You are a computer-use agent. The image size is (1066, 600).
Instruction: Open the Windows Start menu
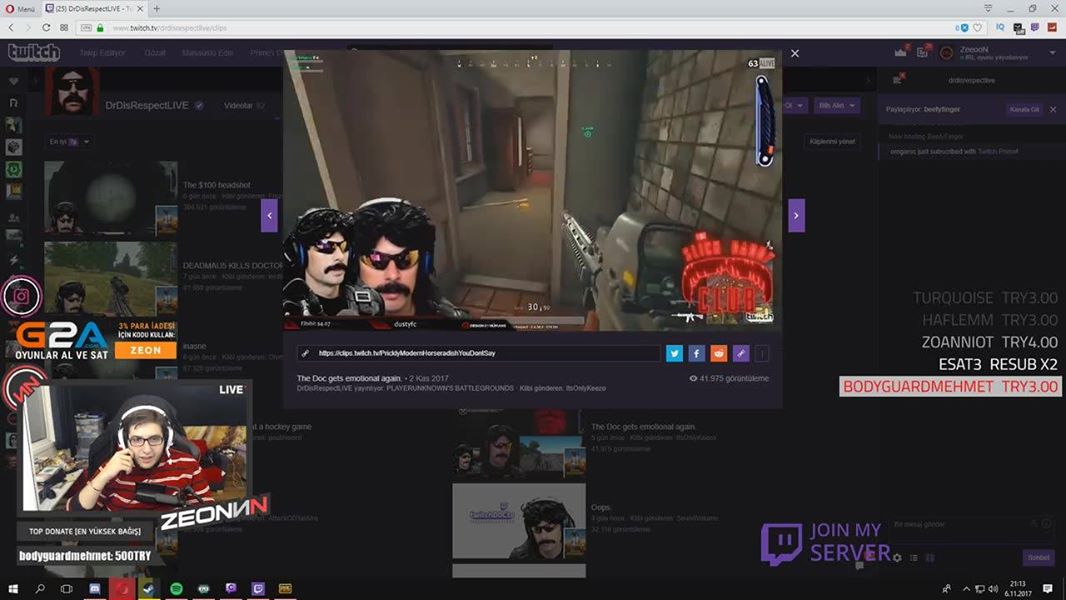coord(13,588)
